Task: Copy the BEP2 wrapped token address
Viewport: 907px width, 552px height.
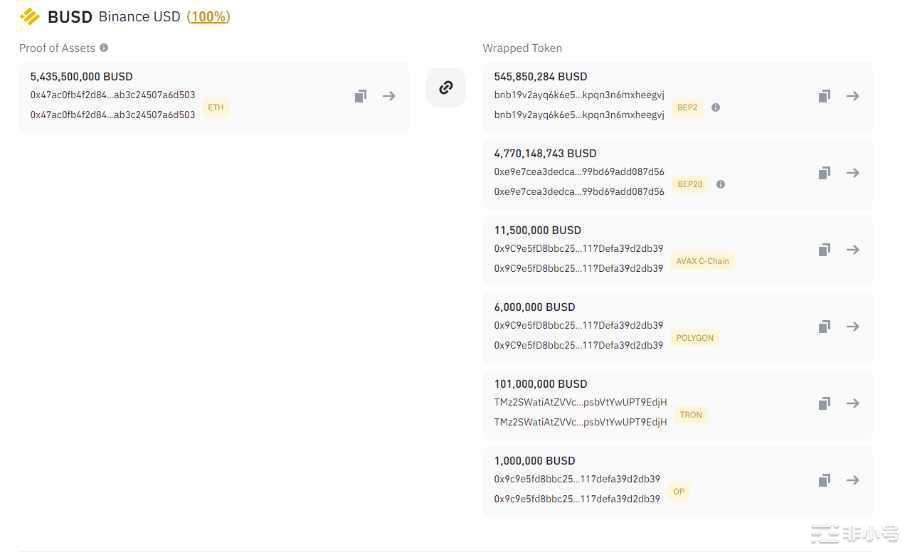Action: pyautogui.click(x=824, y=96)
